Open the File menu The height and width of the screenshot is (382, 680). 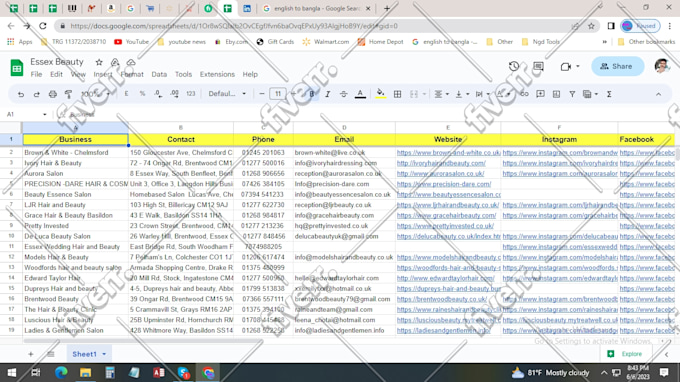(x=36, y=74)
